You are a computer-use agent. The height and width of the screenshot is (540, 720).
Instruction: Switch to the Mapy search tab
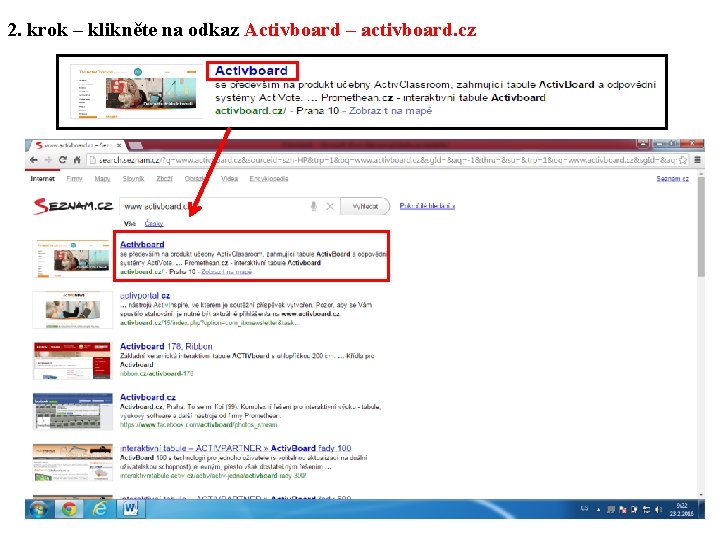coord(102,179)
